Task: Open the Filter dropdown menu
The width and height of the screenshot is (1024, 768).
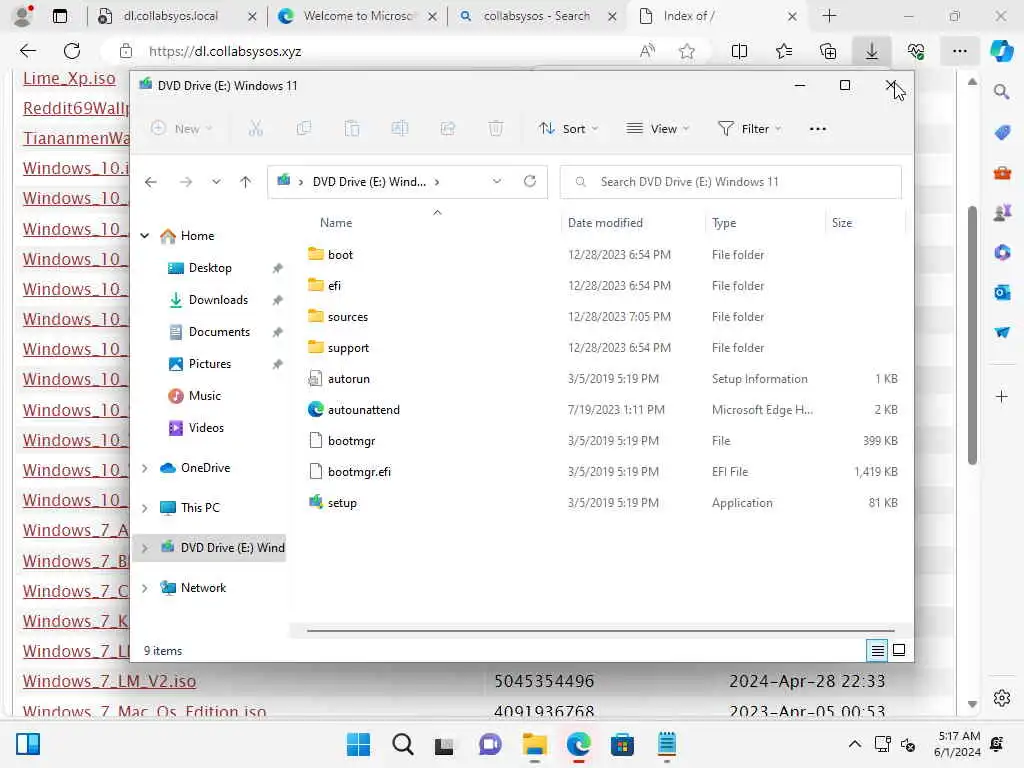Action: [749, 129]
